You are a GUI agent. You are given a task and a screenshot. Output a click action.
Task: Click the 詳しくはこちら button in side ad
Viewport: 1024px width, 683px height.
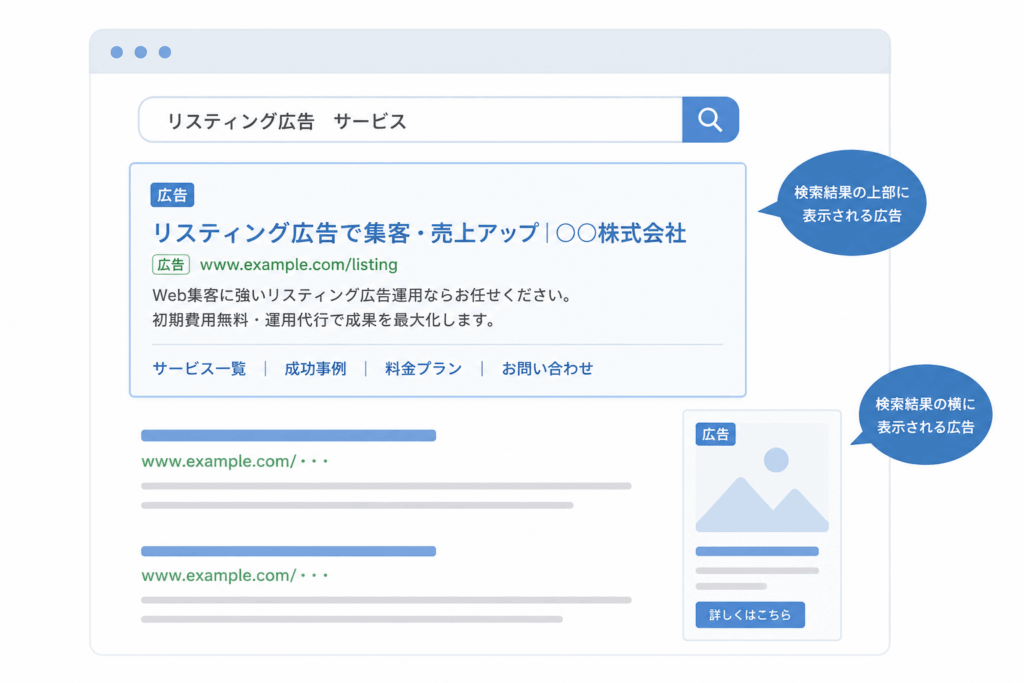click(750, 614)
